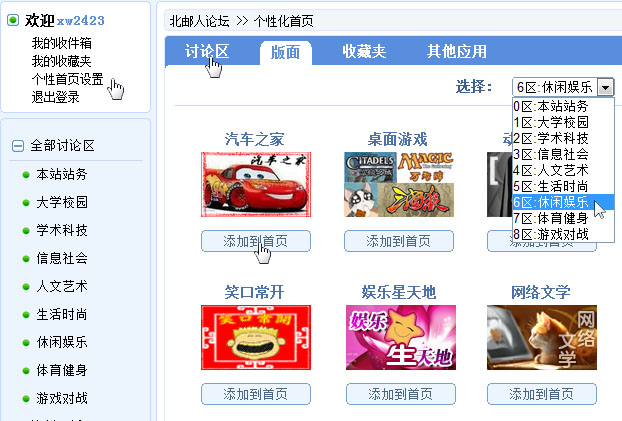Click 添加到首页 under 网络文学
622x421 pixels.
(542, 394)
